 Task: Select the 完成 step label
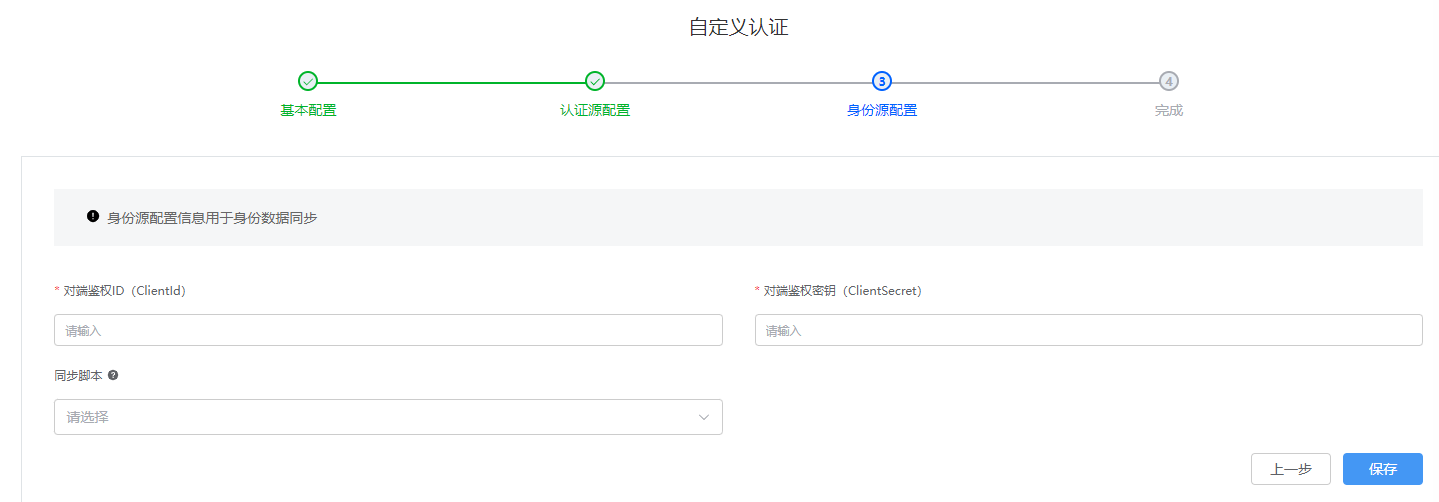point(1169,110)
